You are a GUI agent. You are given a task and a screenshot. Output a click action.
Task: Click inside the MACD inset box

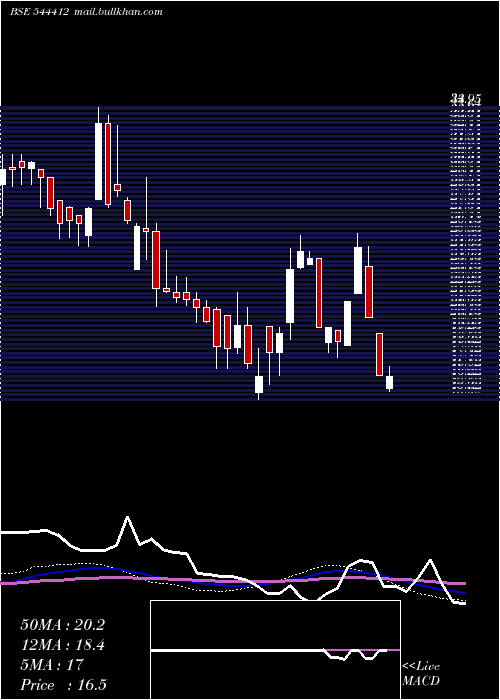(275, 650)
